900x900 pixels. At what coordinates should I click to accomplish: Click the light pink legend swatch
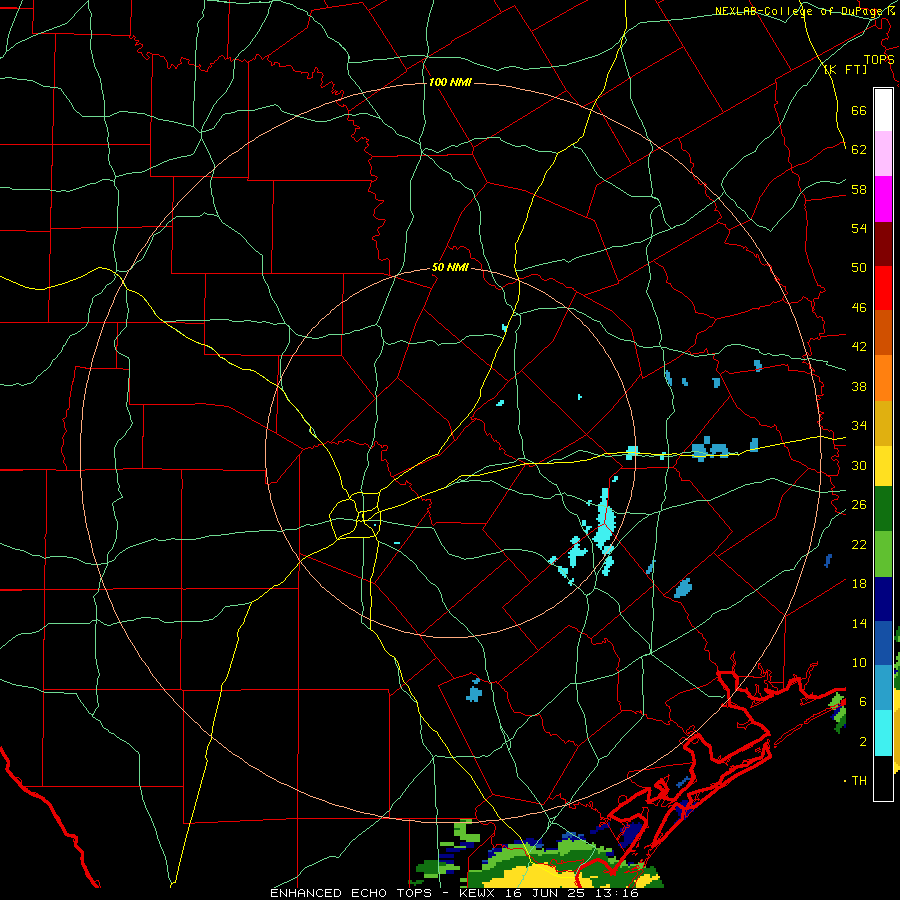point(883,154)
